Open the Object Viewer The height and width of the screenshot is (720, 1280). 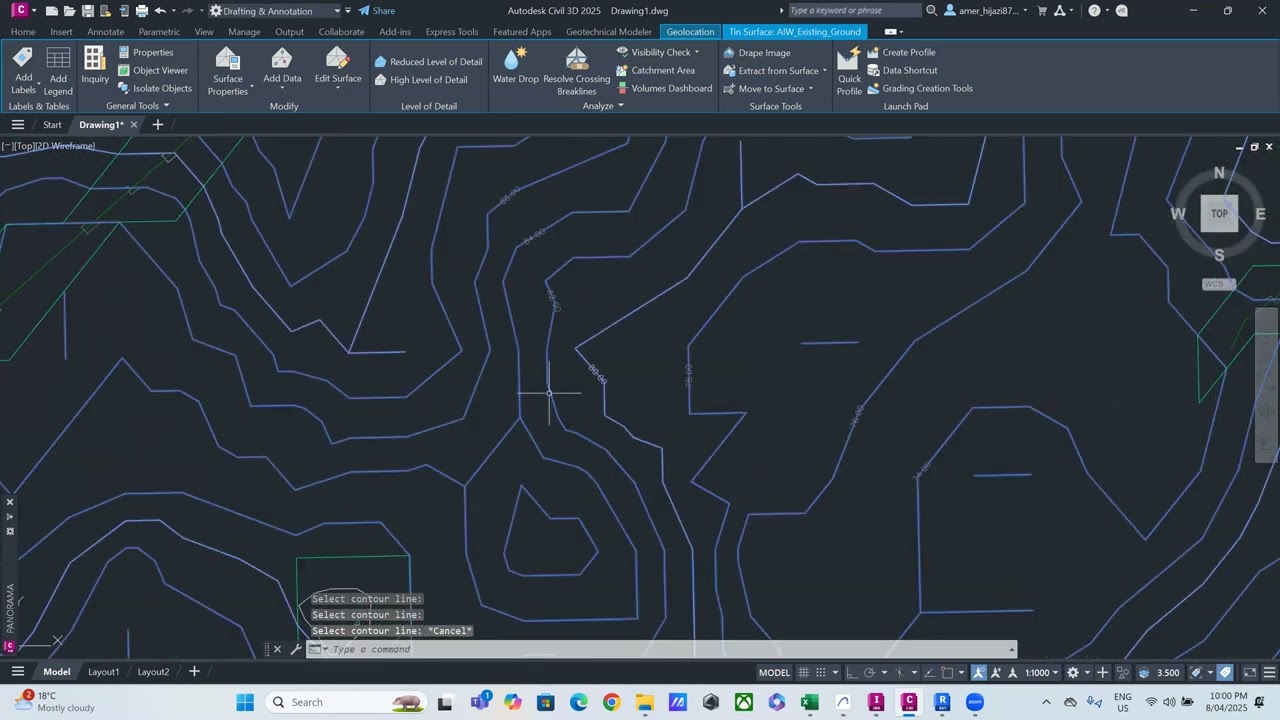pos(153,70)
